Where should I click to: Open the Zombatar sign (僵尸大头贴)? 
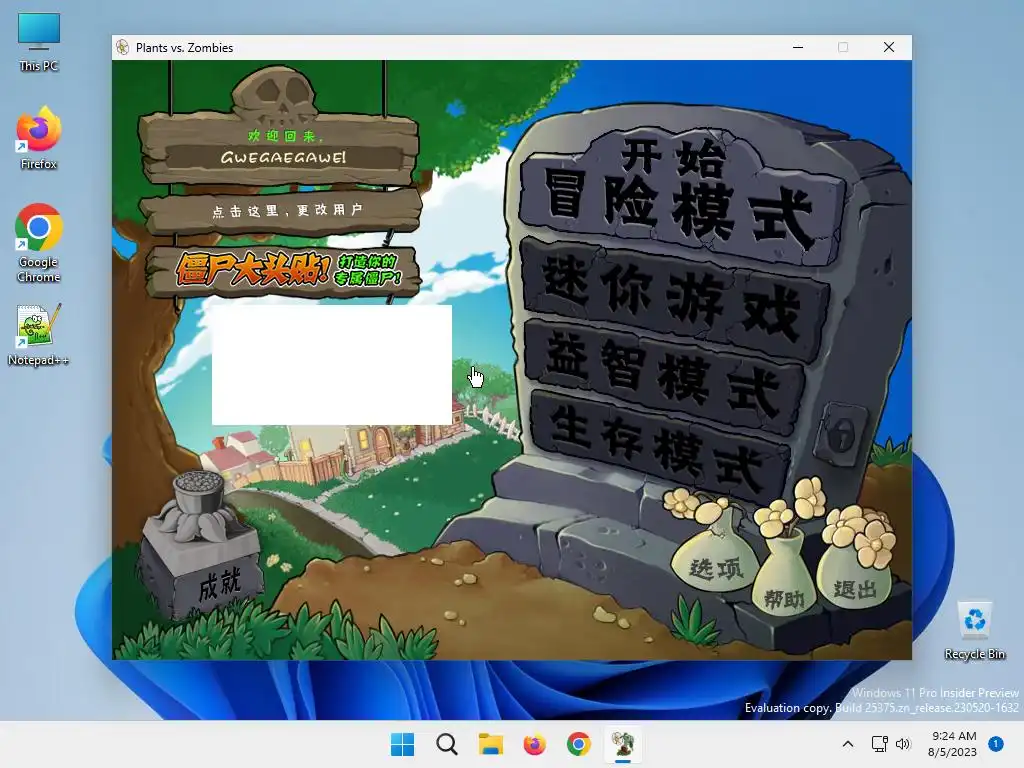[283, 270]
